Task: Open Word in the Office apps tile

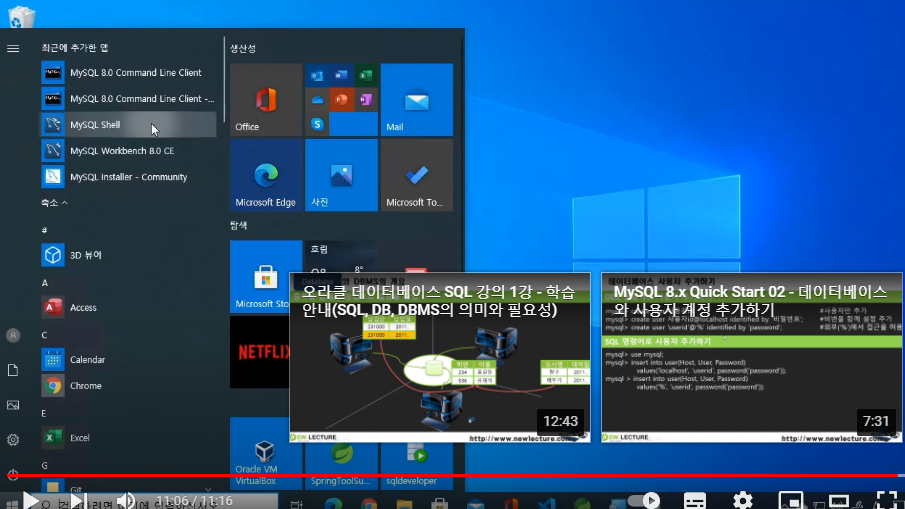Action: [x=341, y=76]
